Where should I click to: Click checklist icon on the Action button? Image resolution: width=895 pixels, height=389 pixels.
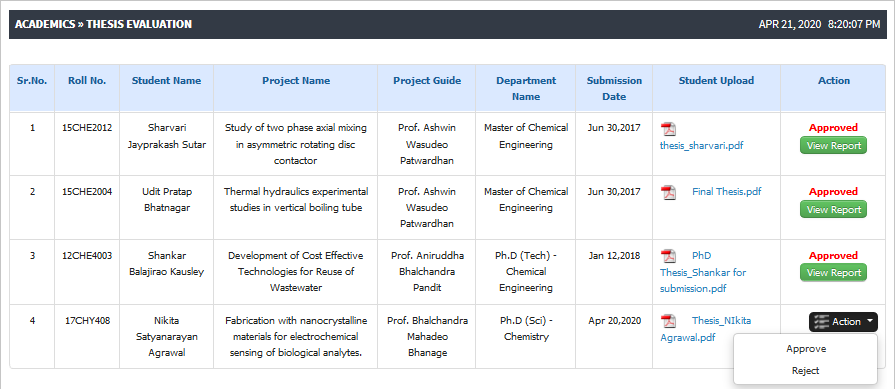[x=821, y=322]
